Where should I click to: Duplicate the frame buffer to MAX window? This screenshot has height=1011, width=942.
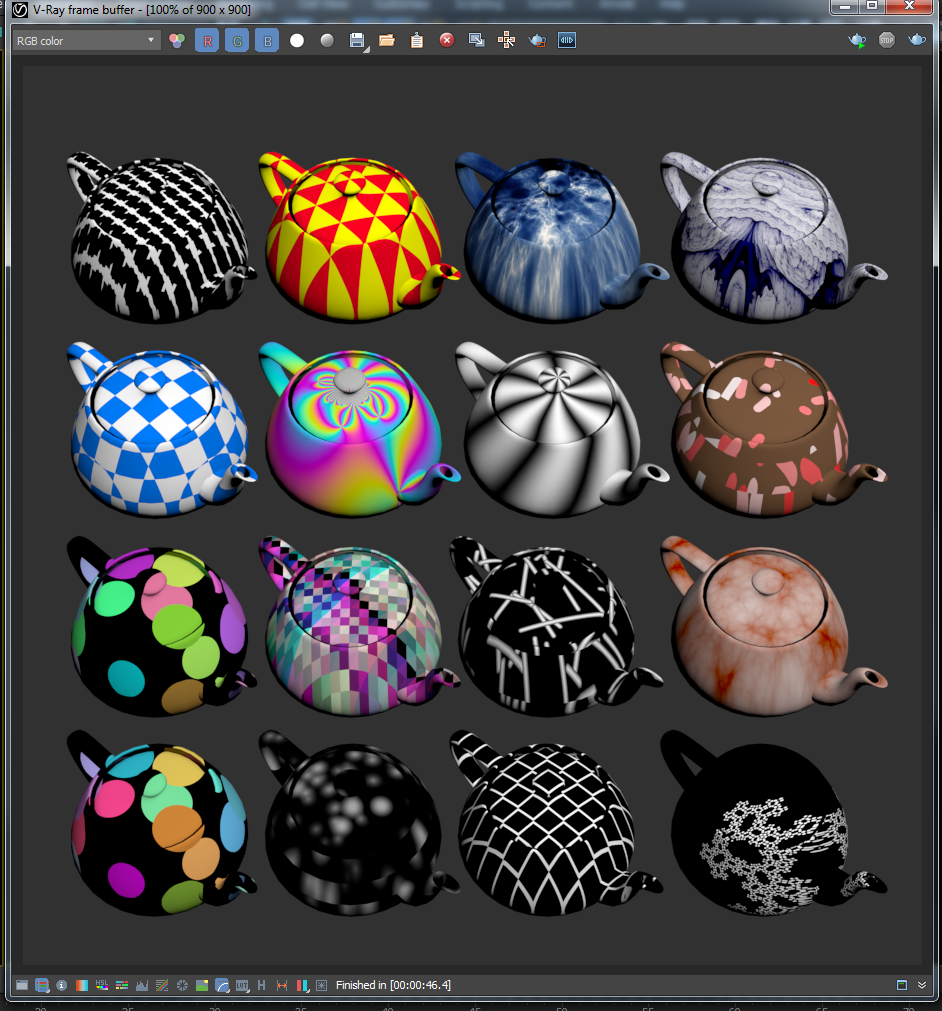click(x=477, y=41)
